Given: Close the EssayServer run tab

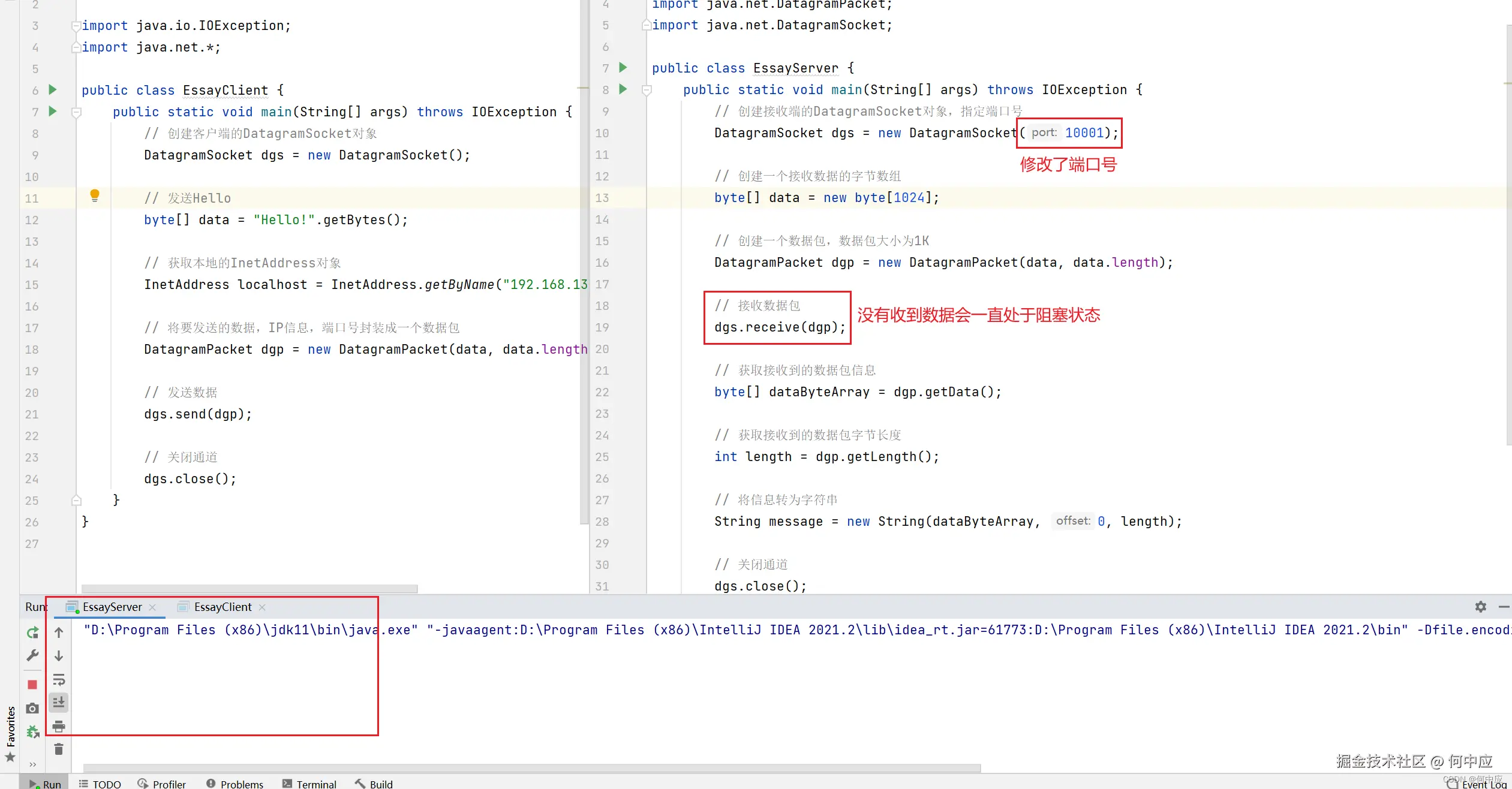Looking at the screenshot, I should pyautogui.click(x=152, y=607).
